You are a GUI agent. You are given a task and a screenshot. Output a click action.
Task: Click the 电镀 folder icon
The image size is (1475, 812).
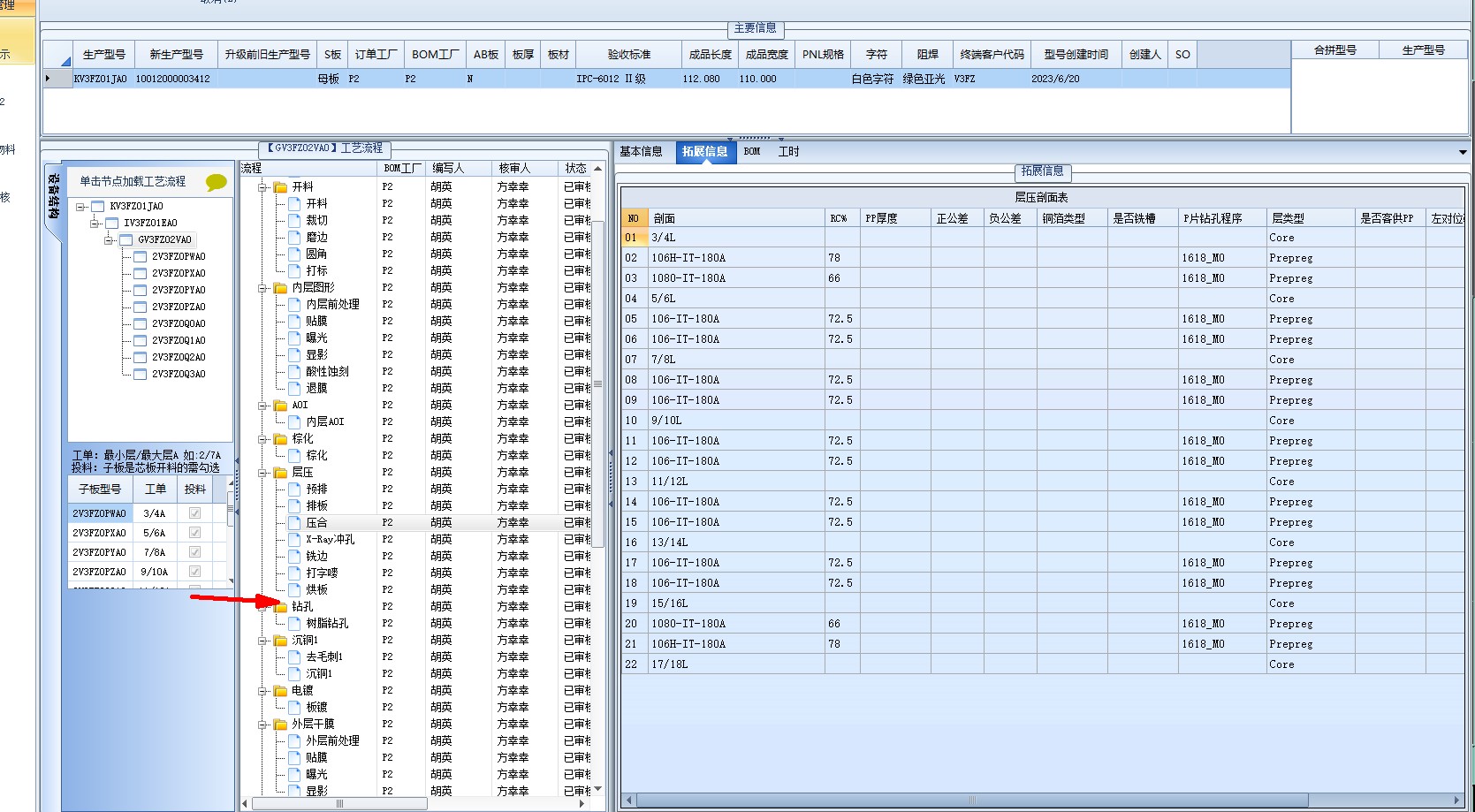[280, 691]
